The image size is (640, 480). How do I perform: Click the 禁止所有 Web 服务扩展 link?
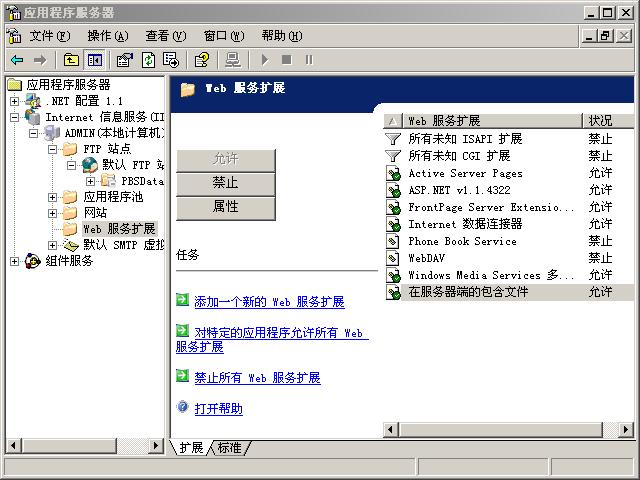click(x=257, y=378)
